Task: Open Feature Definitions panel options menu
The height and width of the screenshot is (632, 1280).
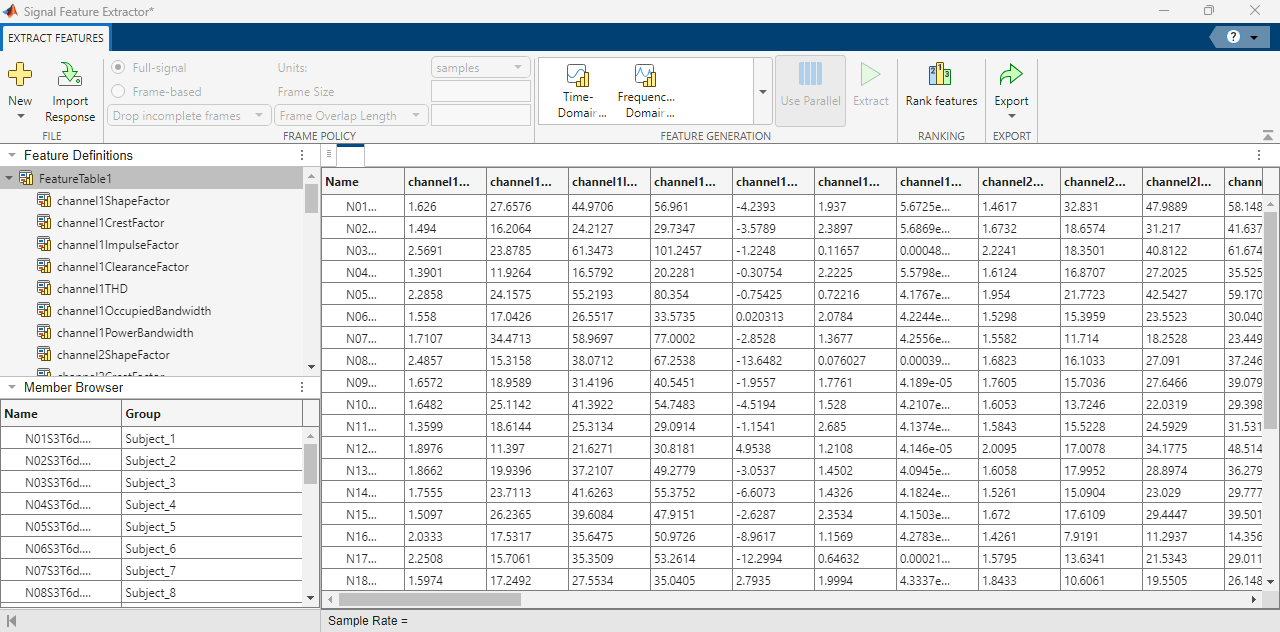Action: (302, 155)
